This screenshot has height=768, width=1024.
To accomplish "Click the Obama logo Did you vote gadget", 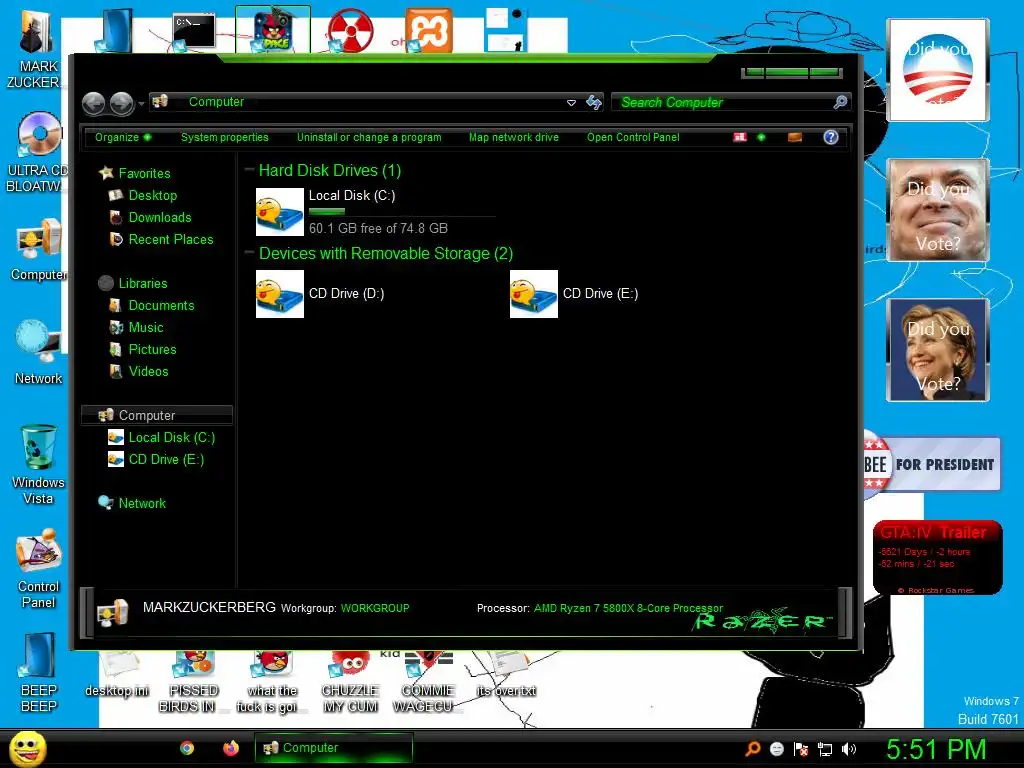I will click(937, 70).
